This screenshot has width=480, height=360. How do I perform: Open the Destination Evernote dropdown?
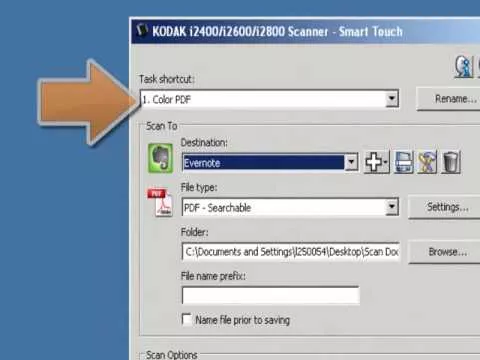click(351, 163)
